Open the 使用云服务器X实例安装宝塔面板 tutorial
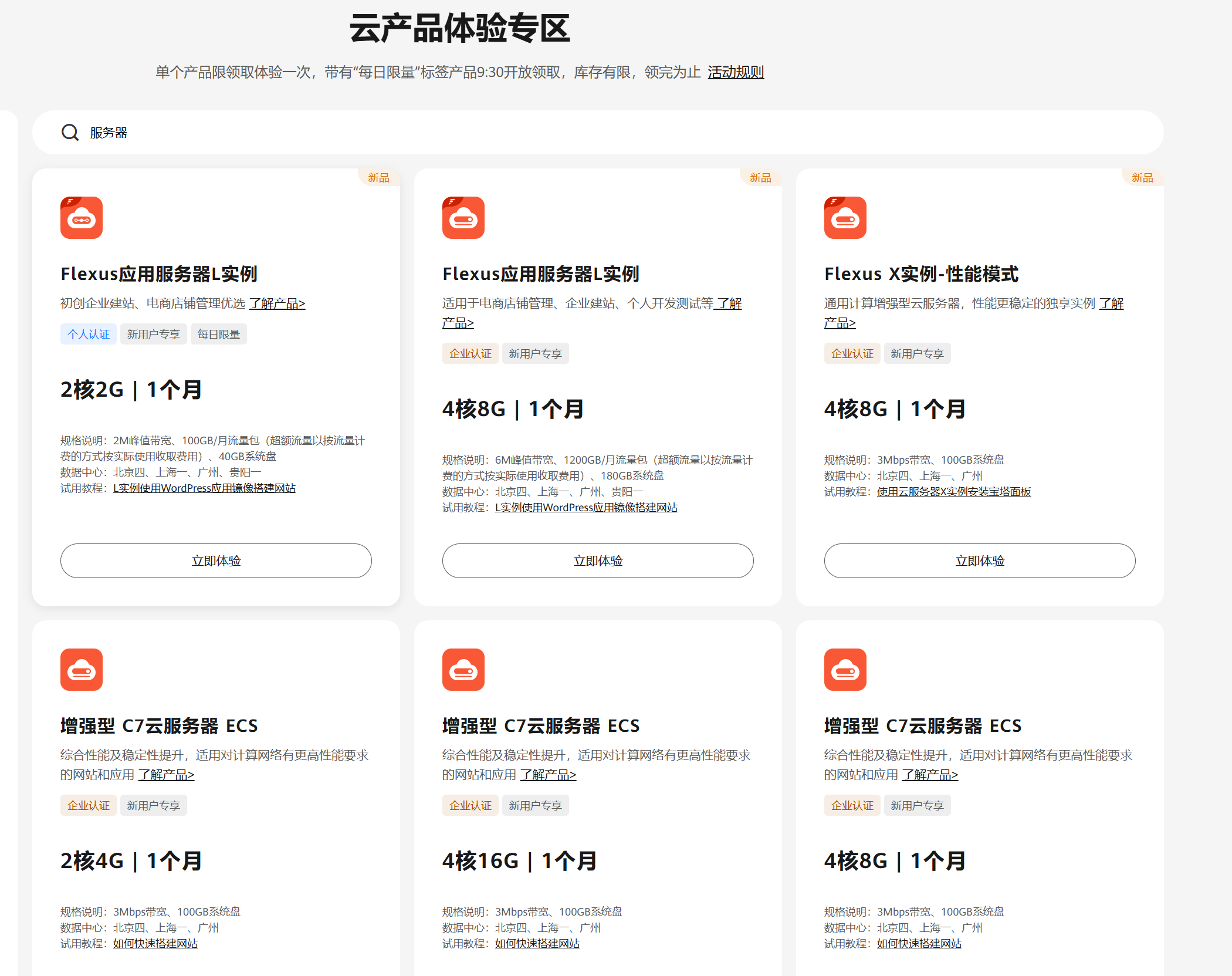This screenshot has width=1232, height=976. (x=953, y=492)
